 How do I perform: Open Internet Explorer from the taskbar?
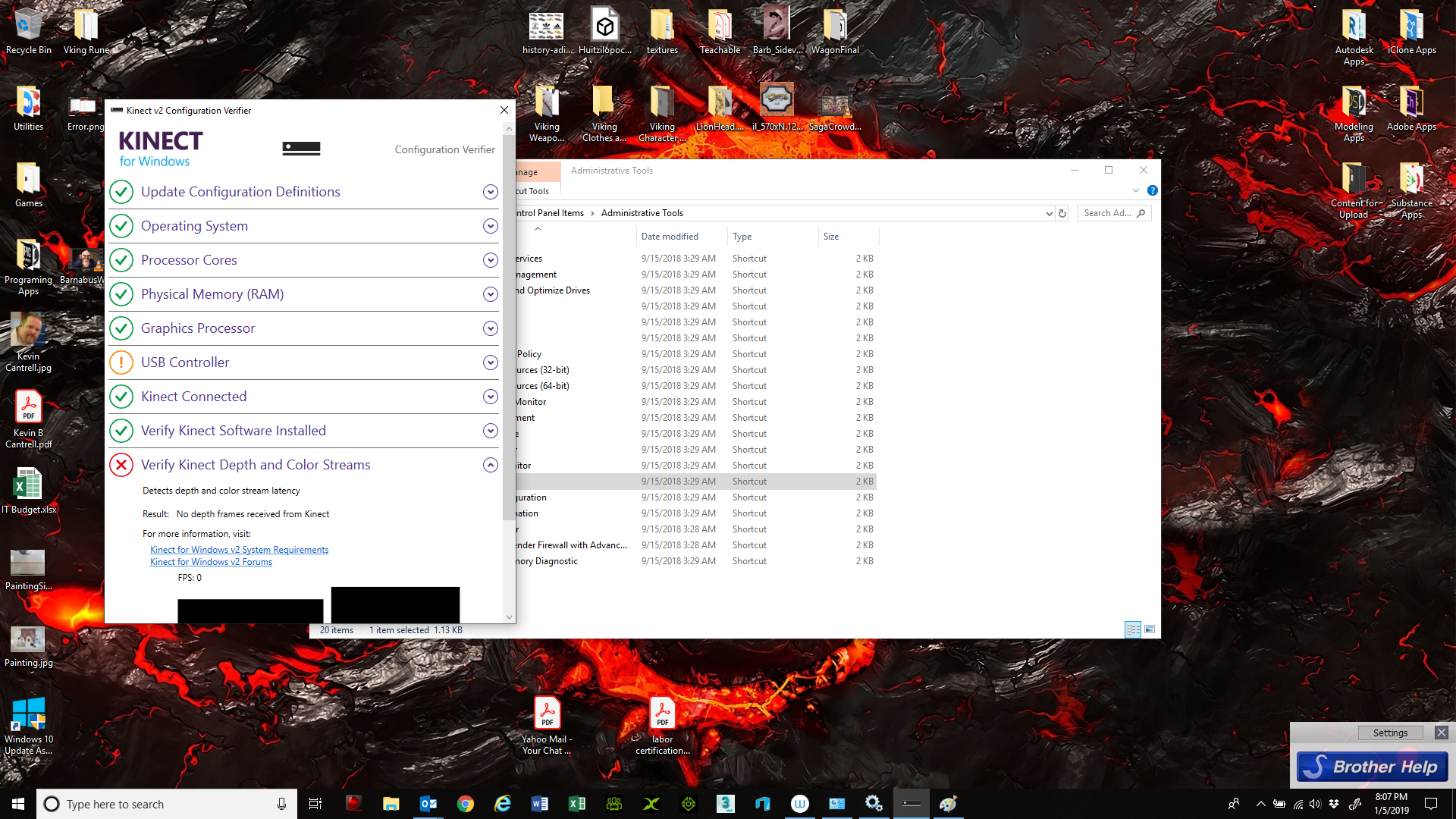pyautogui.click(x=503, y=804)
